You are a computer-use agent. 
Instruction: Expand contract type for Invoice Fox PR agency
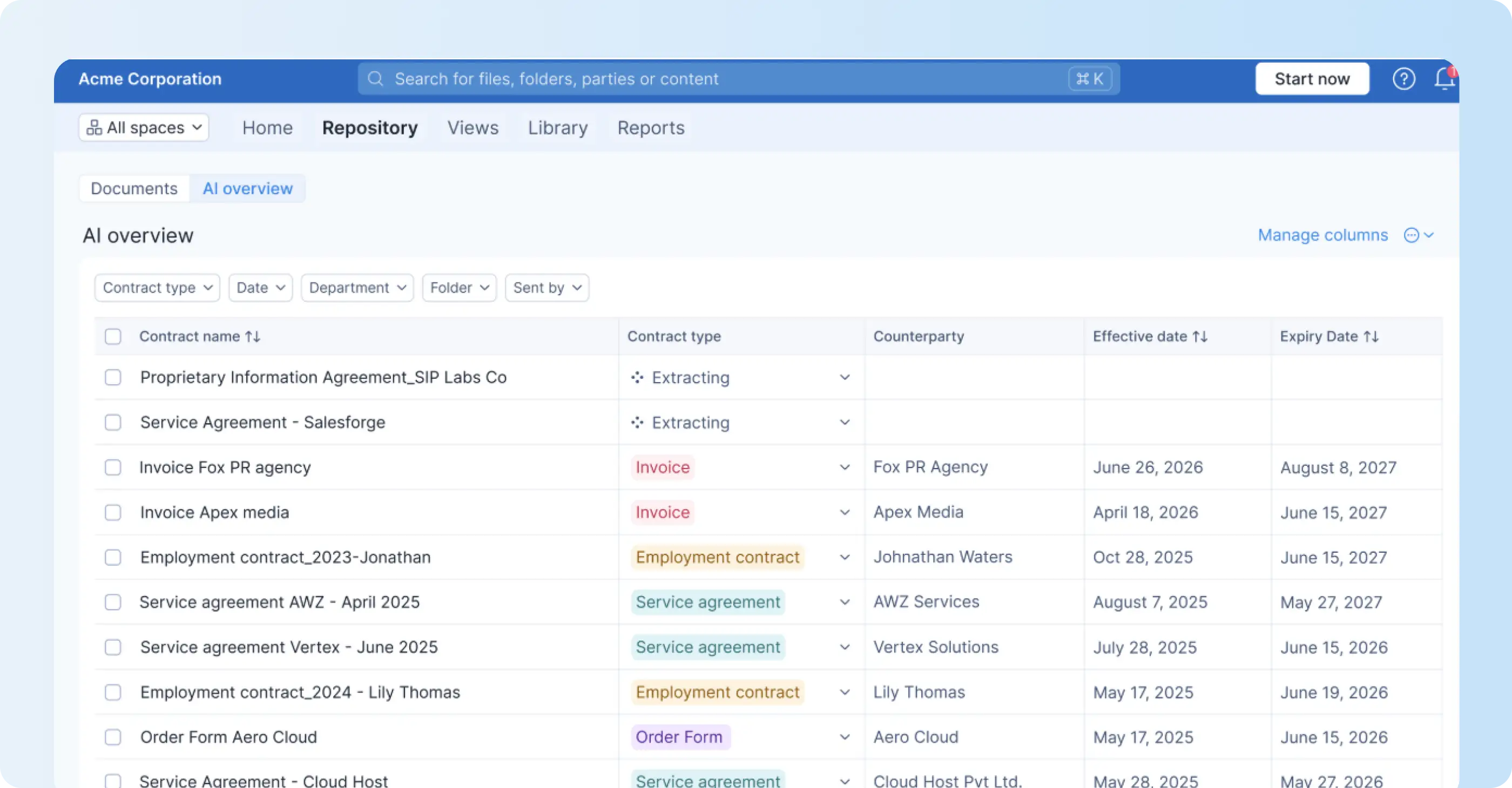click(845, 467)
